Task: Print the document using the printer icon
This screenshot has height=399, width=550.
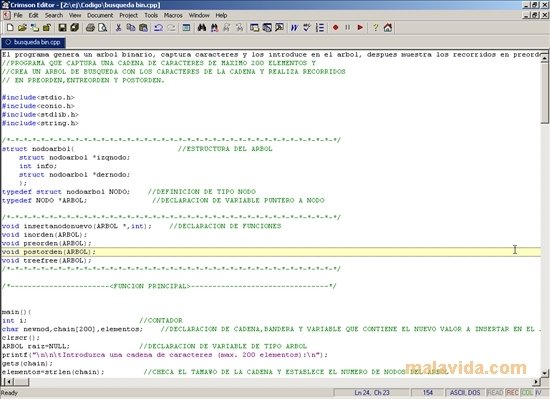Action: click(x=90, y=27)
